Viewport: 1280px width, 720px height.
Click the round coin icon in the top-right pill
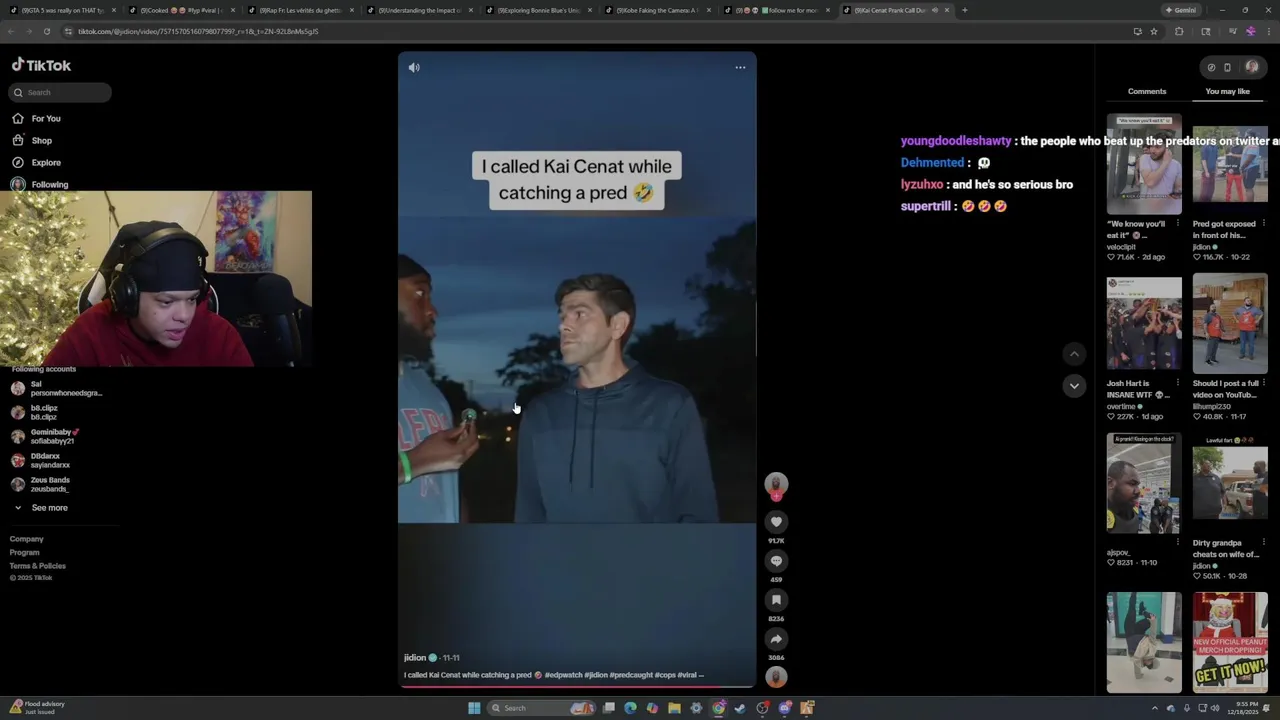(x=1211, y=67)
